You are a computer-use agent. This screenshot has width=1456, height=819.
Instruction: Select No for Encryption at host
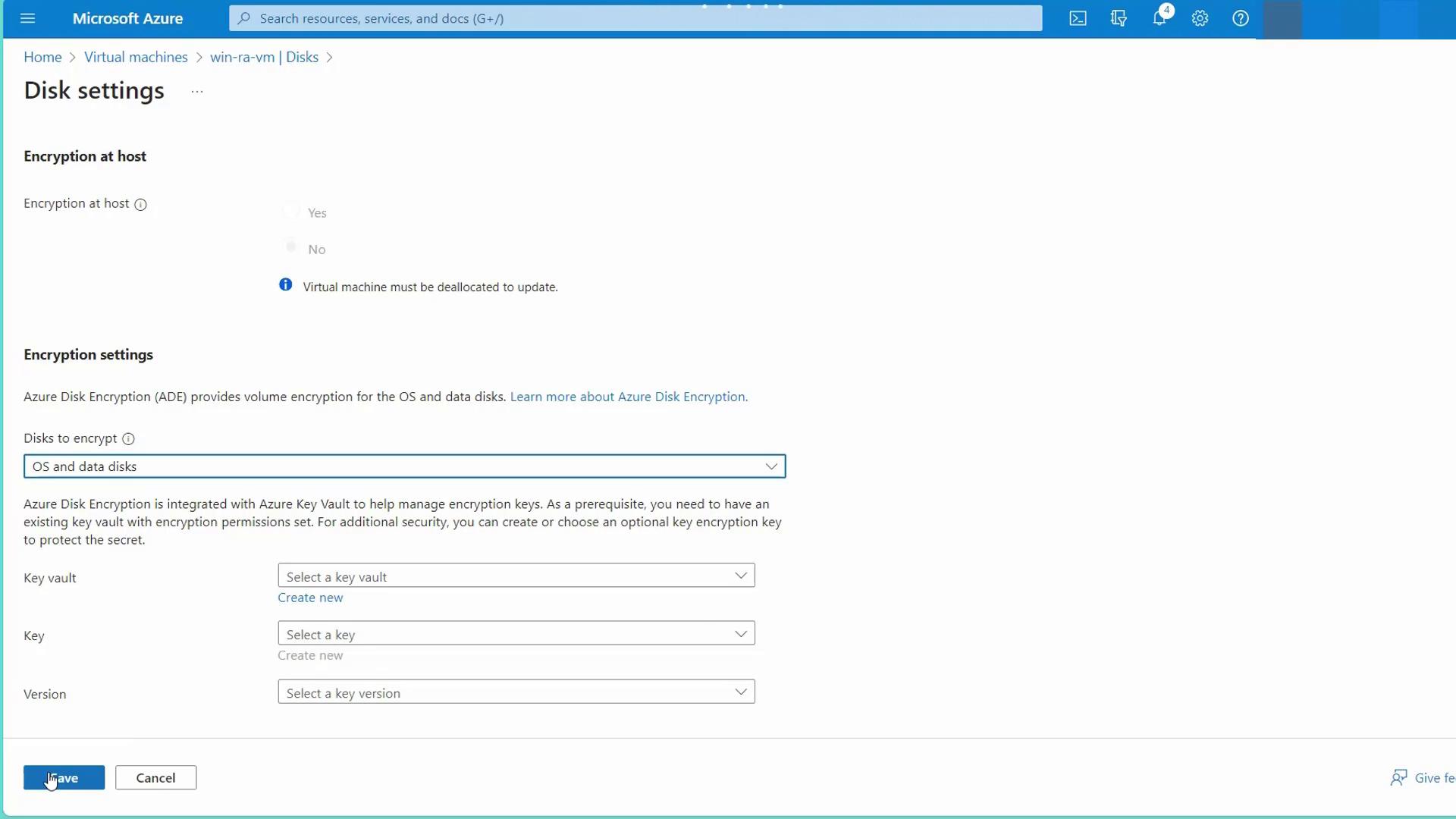(291, 247)
